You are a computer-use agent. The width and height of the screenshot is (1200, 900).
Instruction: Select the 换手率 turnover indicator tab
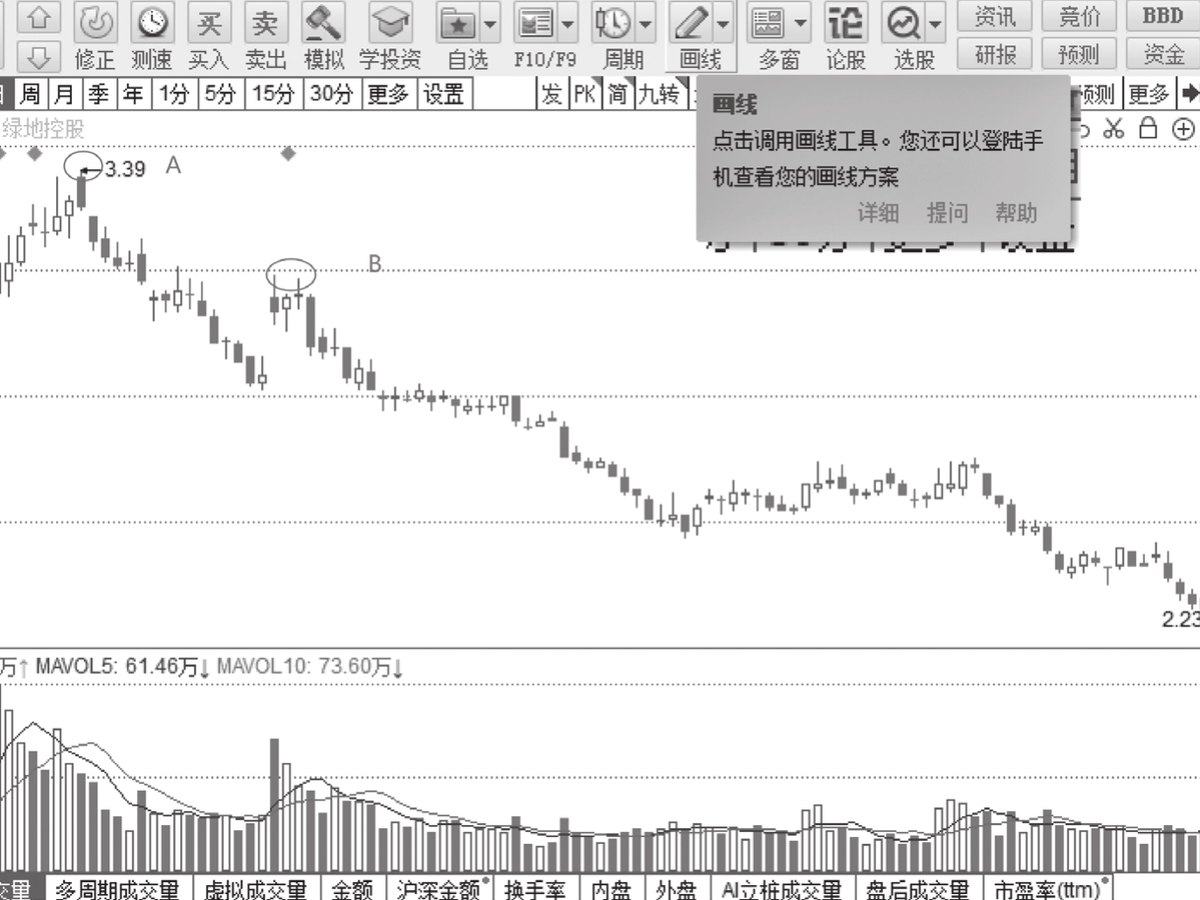pos(535,889)
